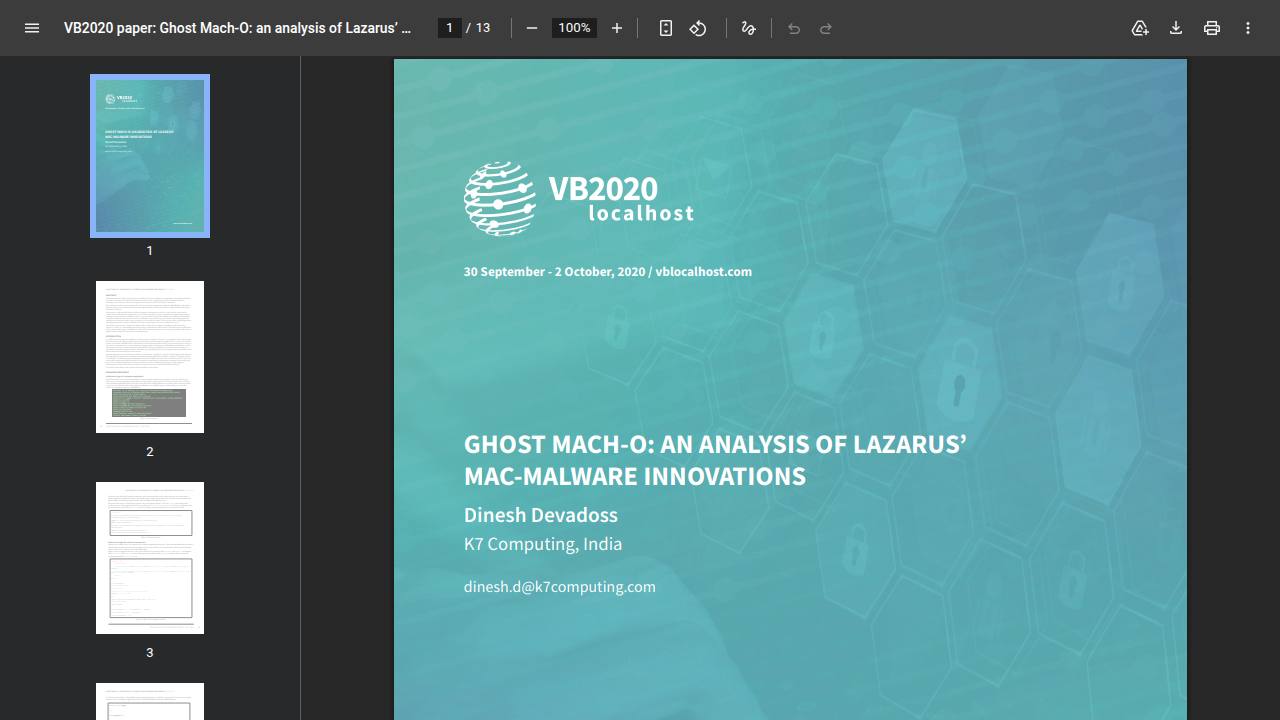Click the undo arrow icon

[x=794, y=28]
